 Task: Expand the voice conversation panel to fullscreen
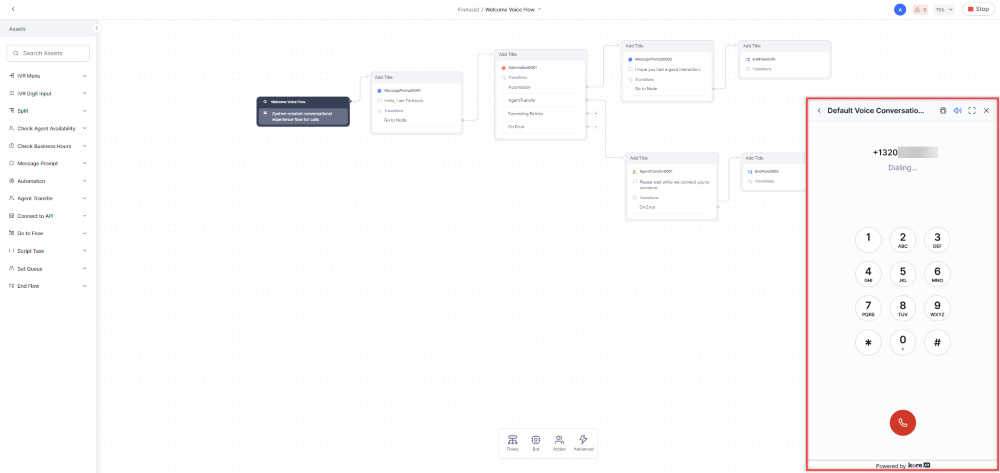point(972,110)
